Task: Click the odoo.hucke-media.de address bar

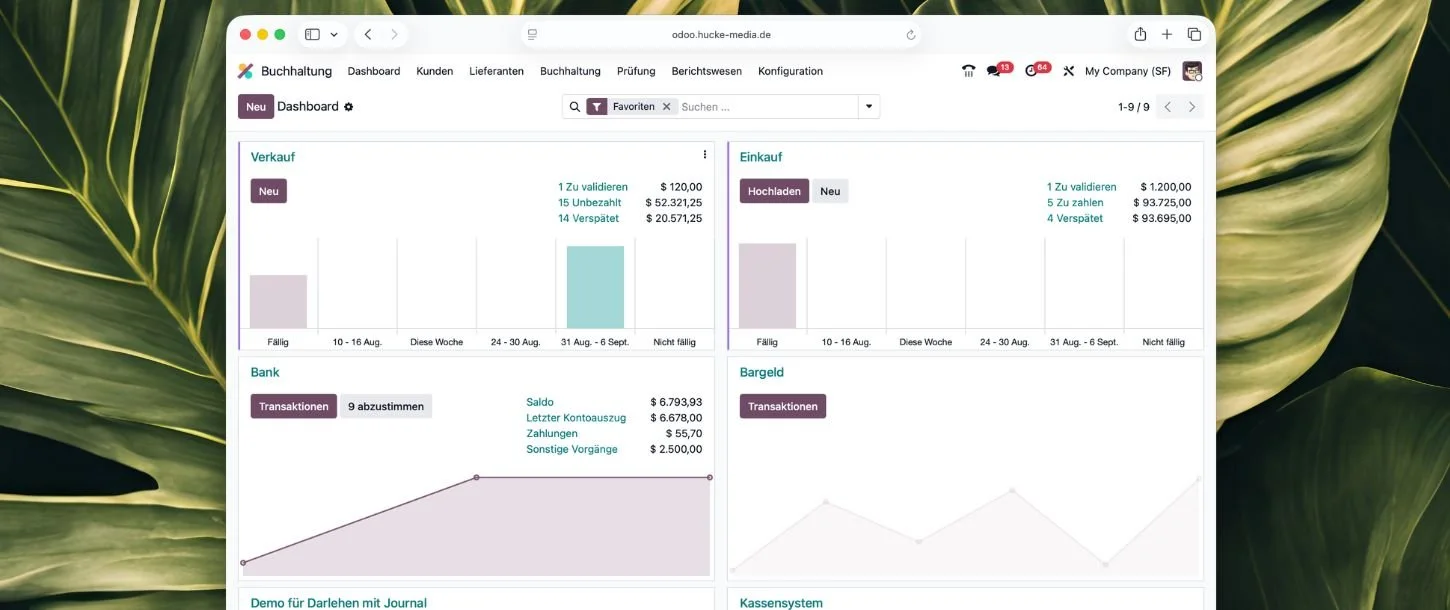Action: [721, 34]
